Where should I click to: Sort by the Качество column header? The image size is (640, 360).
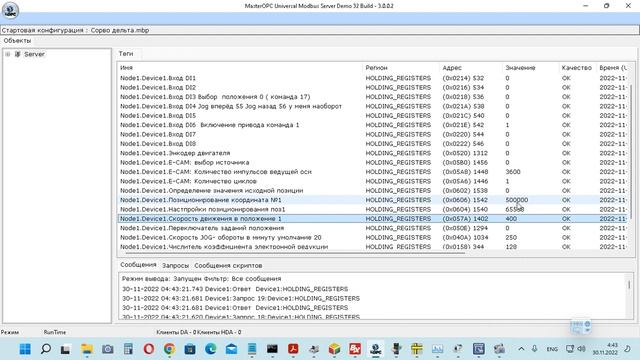pos(577,68)
